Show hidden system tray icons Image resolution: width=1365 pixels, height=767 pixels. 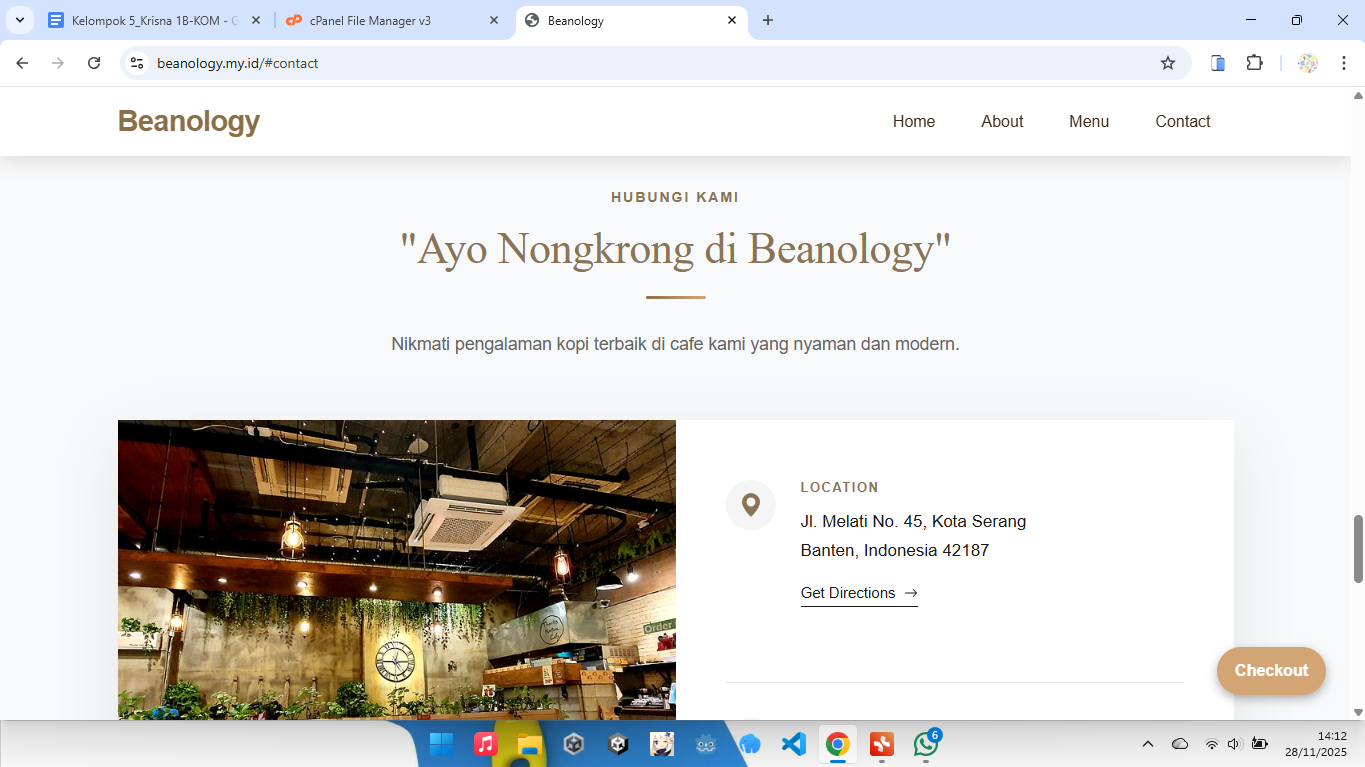pyautogui.click(x=1148, y=744)
